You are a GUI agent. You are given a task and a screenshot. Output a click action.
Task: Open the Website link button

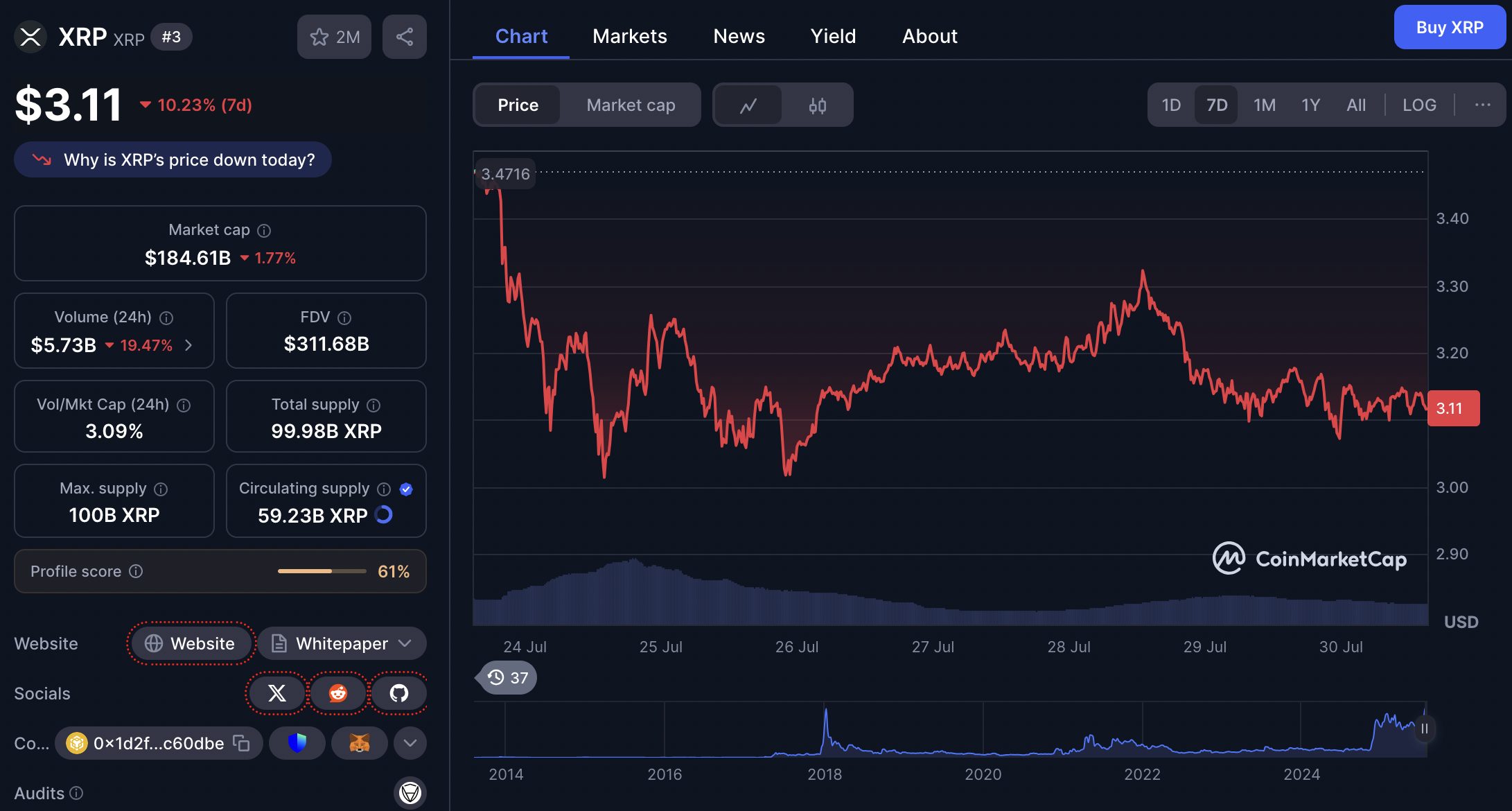pos(191,643)
